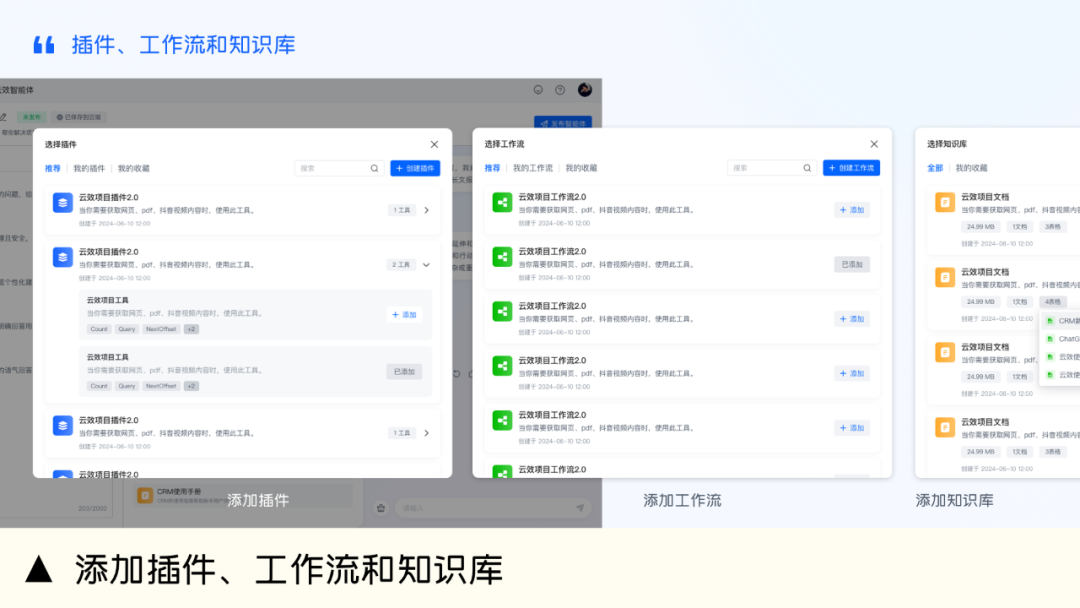
Task: Click +2 tag in the tool row with 添加
Action: [x=191, y=329]
